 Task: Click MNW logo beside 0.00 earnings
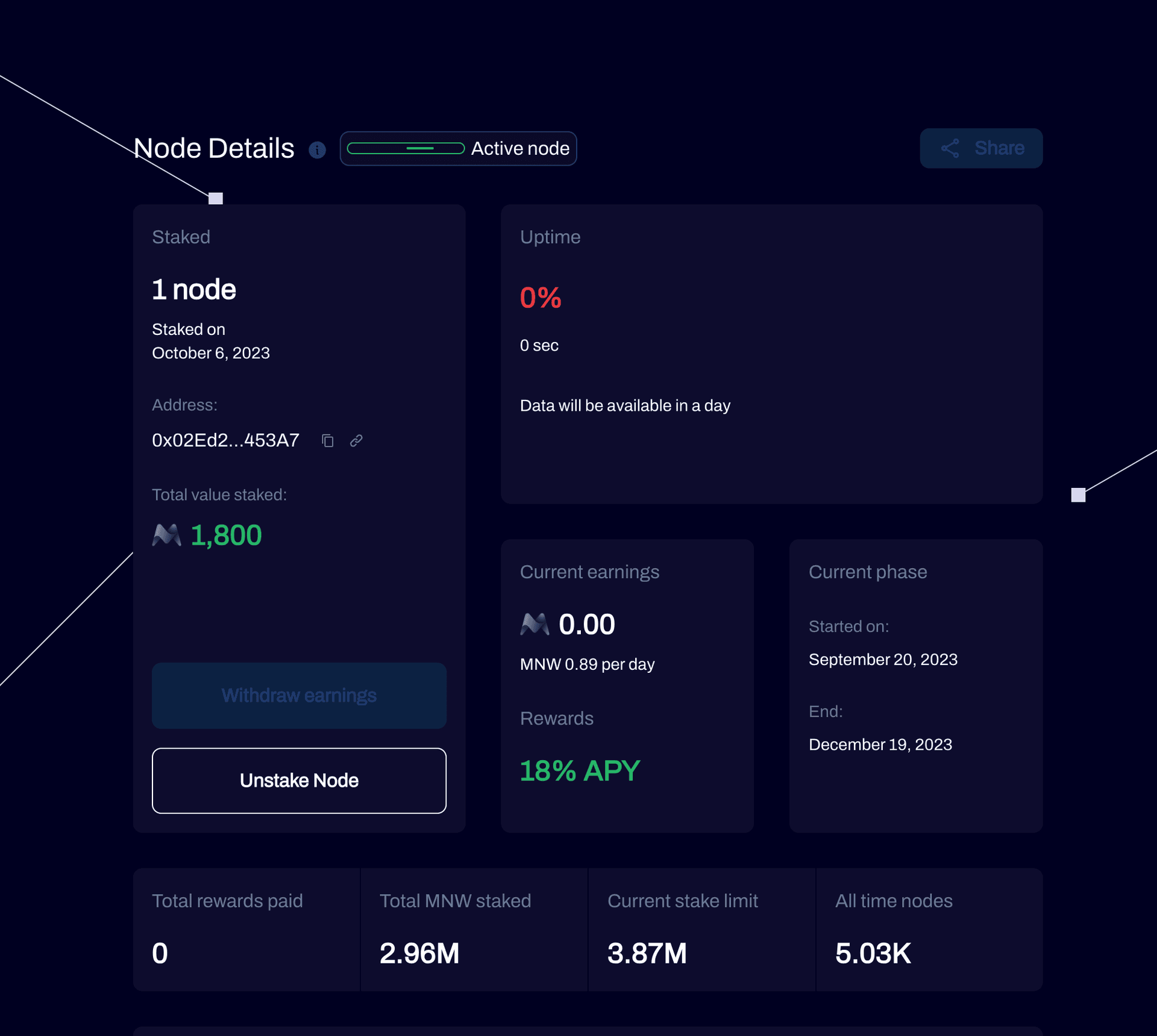point(534,624)
